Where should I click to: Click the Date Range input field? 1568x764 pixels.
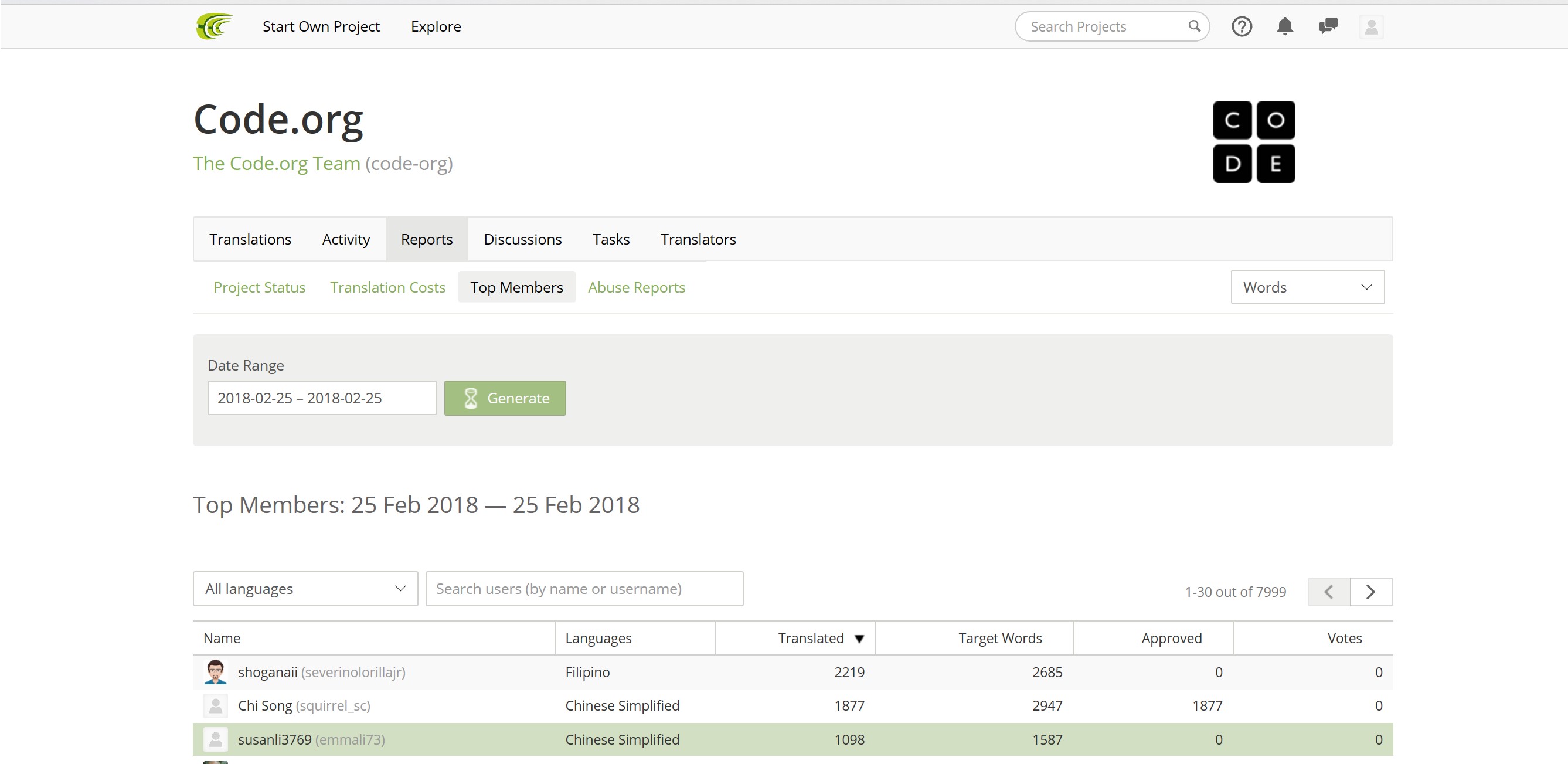click(x=321, y=398)
